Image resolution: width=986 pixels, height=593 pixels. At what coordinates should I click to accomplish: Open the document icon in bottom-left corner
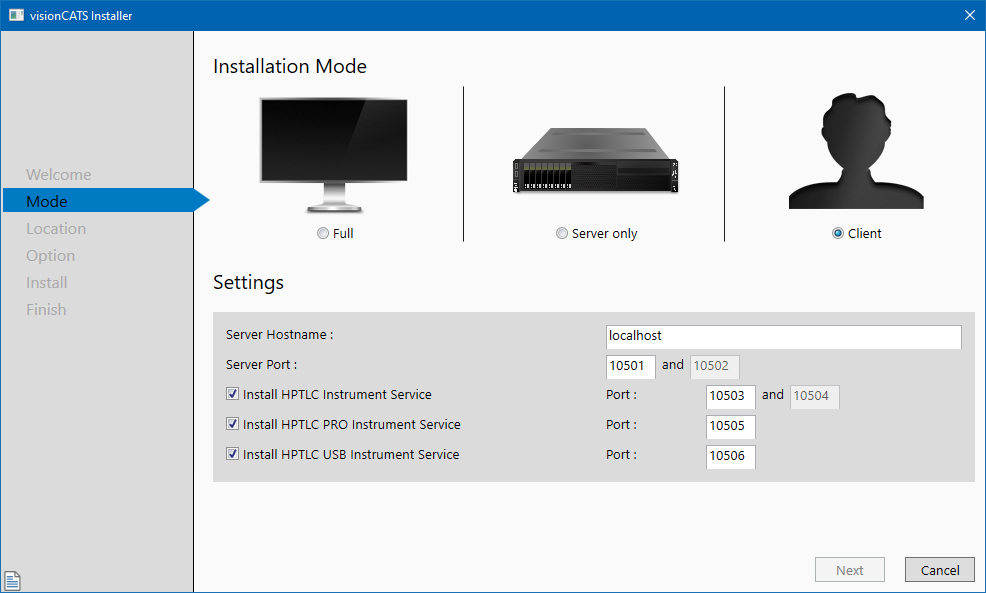13,579
